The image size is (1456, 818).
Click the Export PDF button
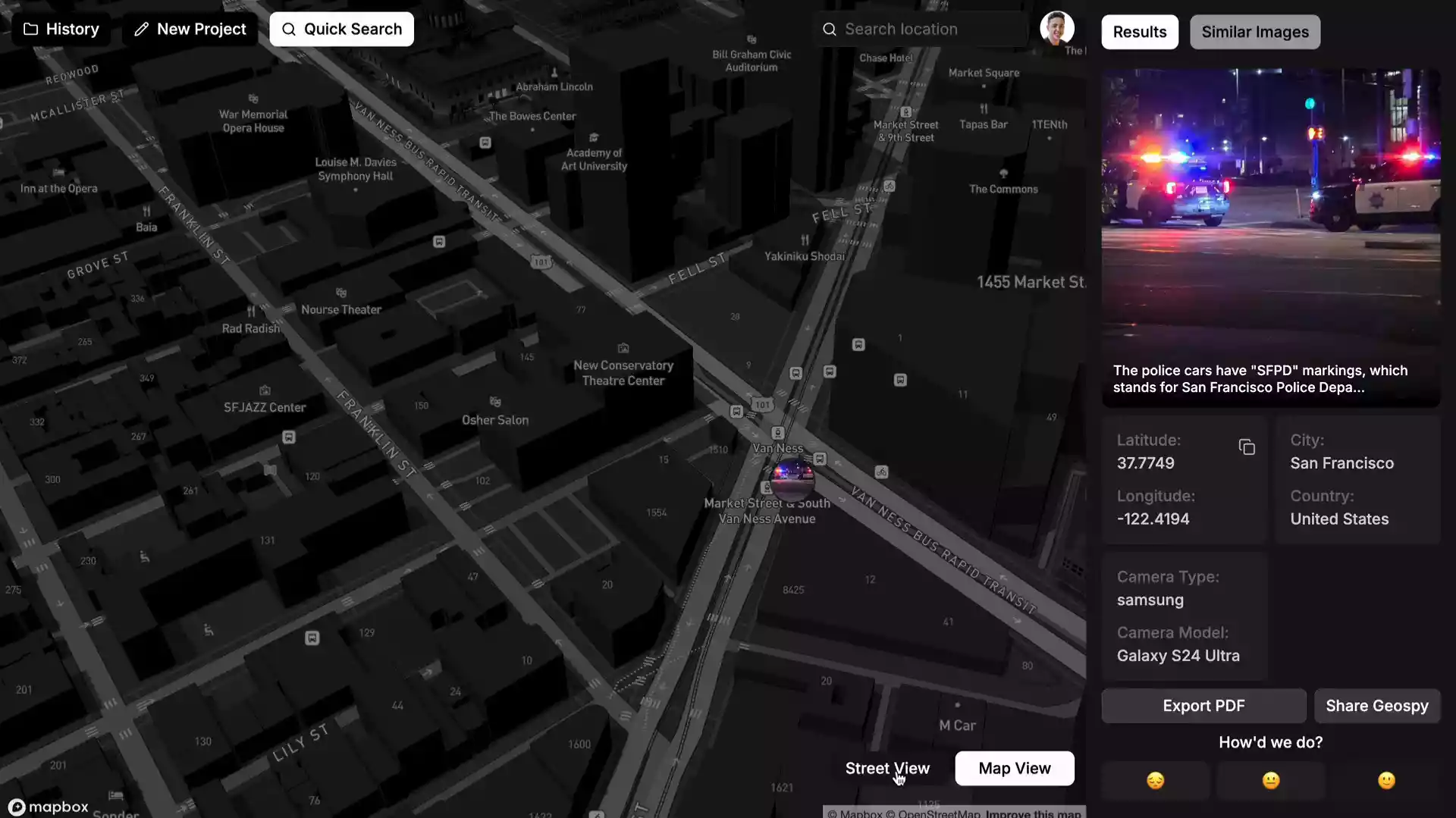[1203, 706]
